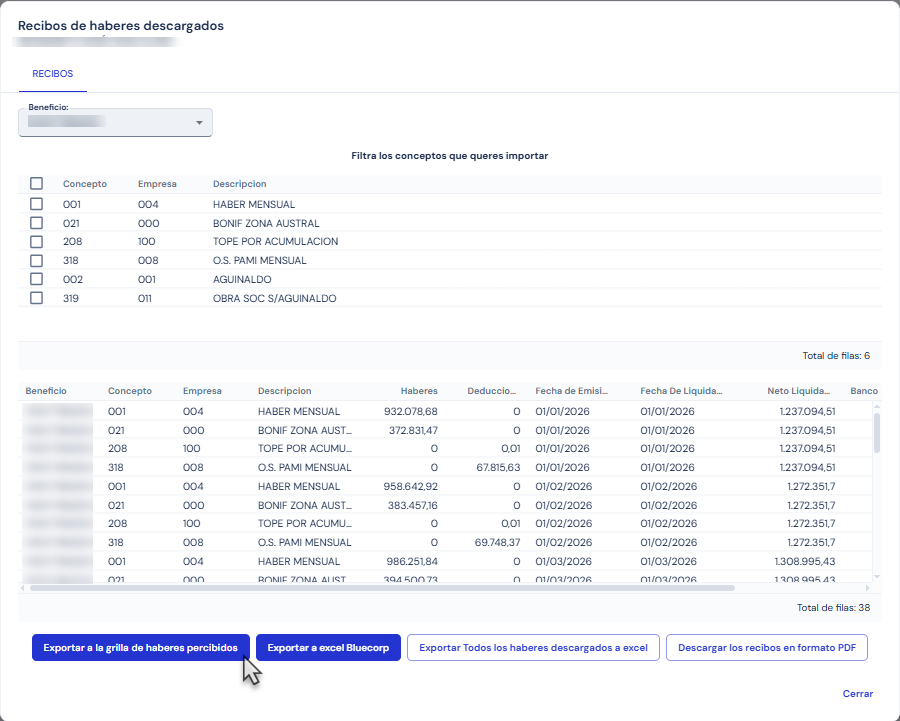Sort by the Fecha de Emisi... column header
The image size is (900, 721).
[x=571, y=391]
